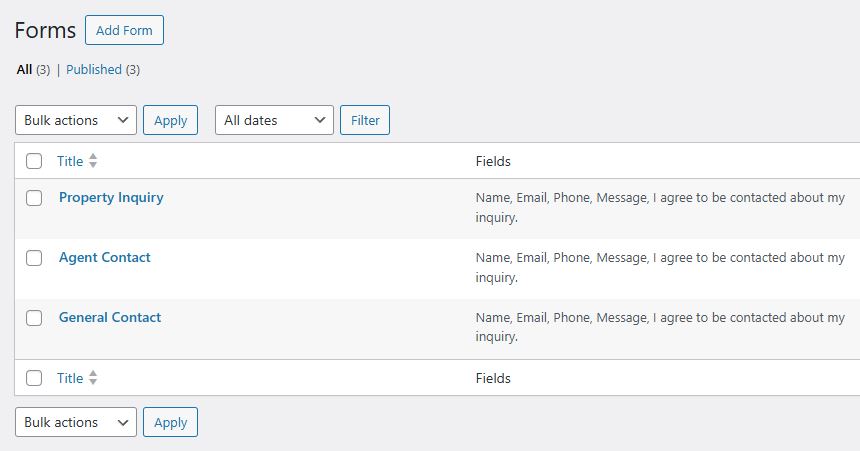Open the Property Inquiry form
860x451 pixels.
(111, 198)
